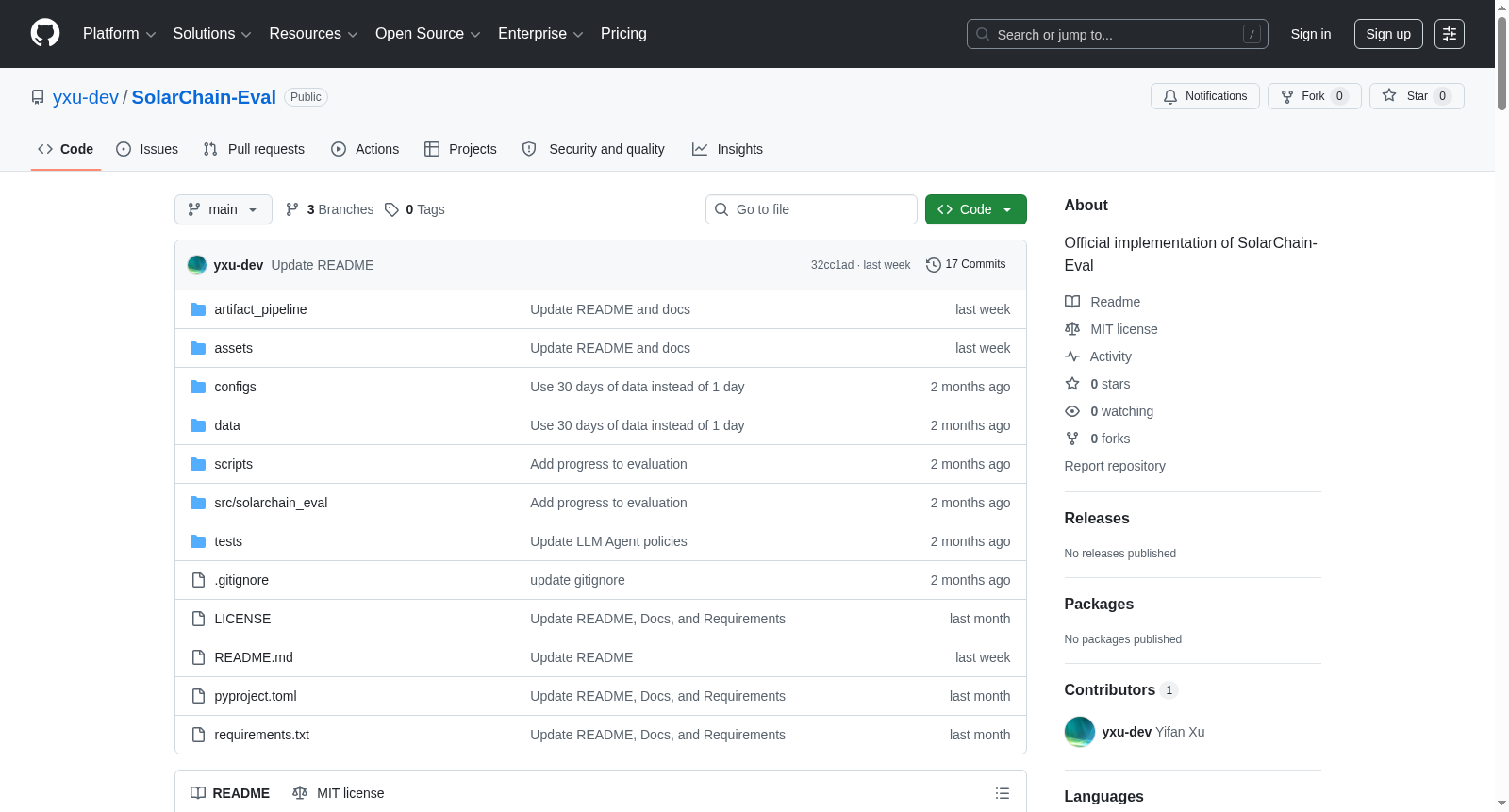Click the artifact_pipeline folder icon
Viewport: 1509px width, 812px height.
click(x=198, y=309)
